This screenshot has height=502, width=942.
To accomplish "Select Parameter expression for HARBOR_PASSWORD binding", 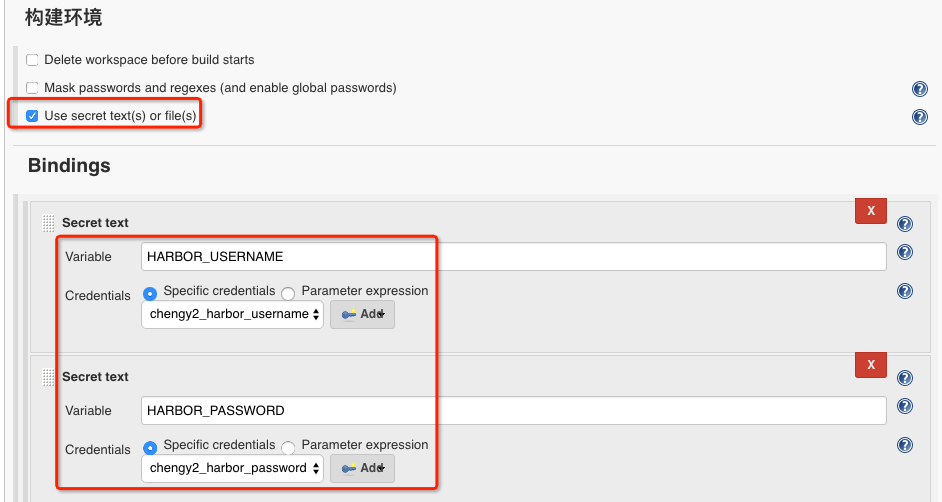I will 288,447.
